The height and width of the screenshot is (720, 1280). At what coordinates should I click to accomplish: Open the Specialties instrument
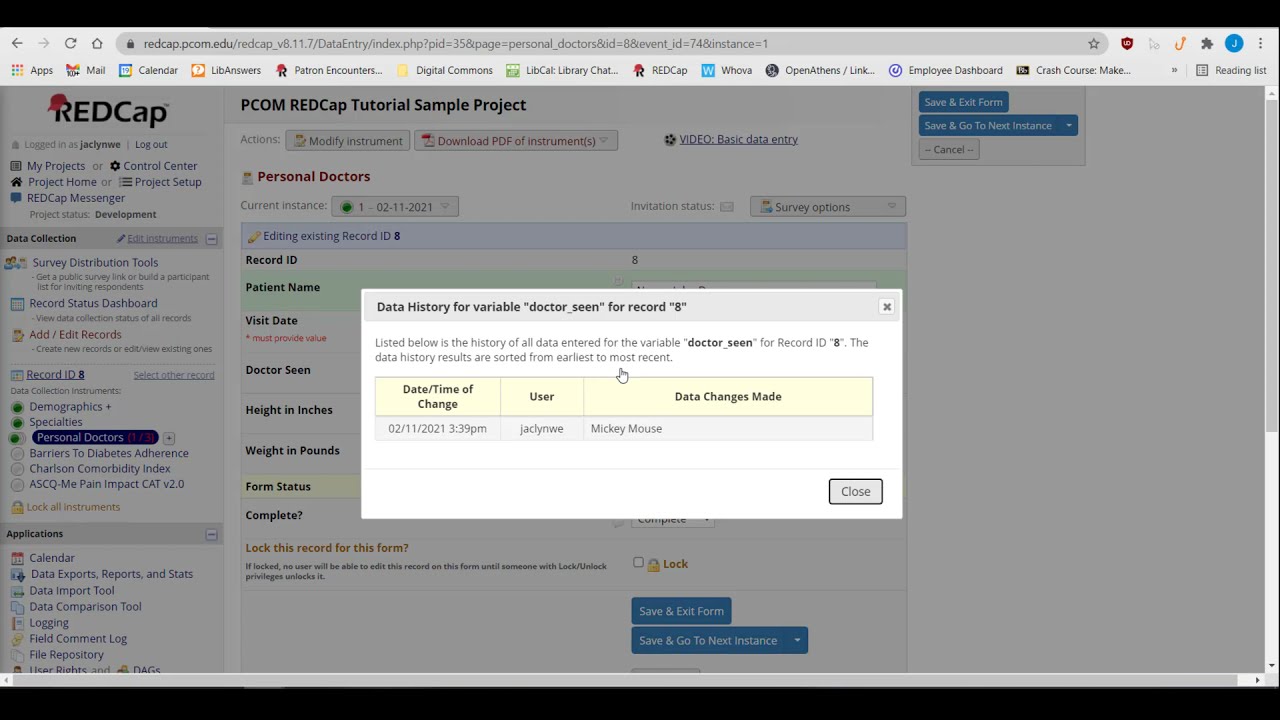[56, 422]
